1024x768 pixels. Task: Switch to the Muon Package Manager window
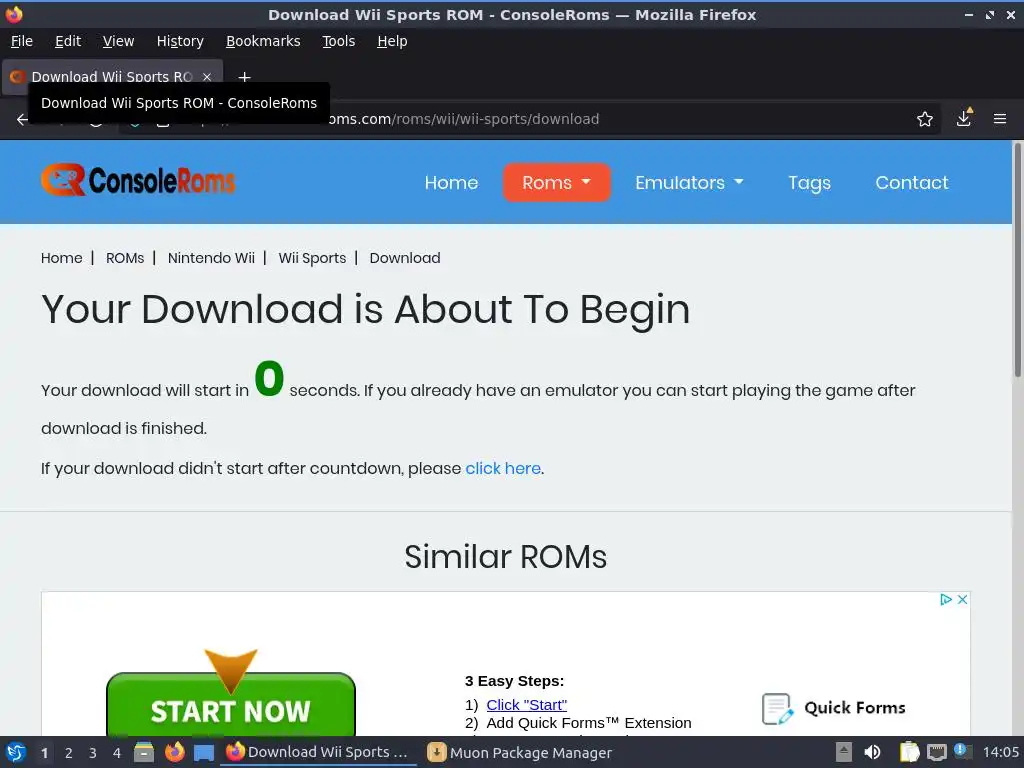[x=520, y=753]
